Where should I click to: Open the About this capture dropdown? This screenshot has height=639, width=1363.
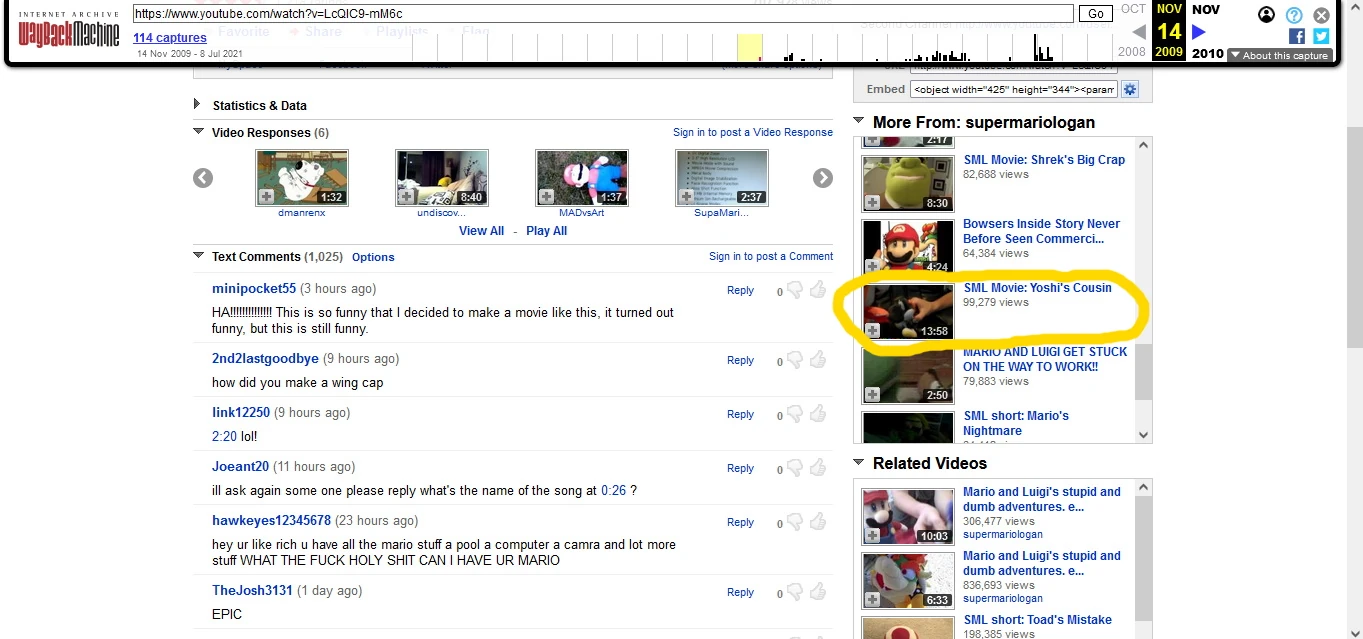pyautogui.click(x=1279, y=56)
